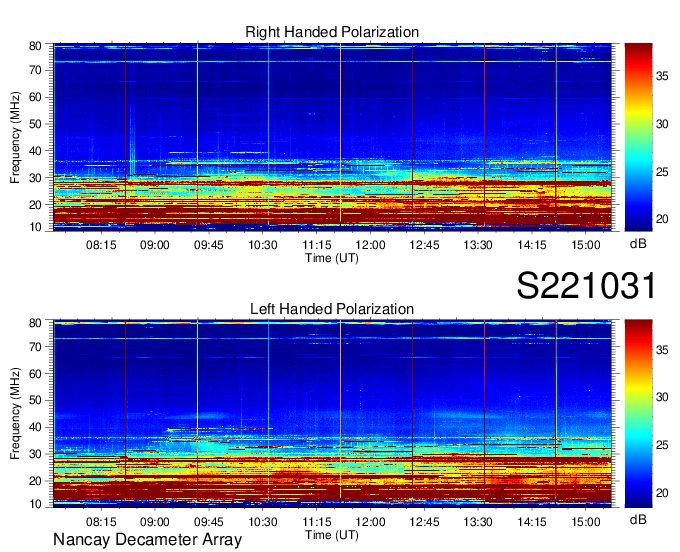Image resolution: width=680 pixels, height=552 pixels.
Task: Click the 14:15 tick under Right Handed plot
Action: tap(532, 245)
